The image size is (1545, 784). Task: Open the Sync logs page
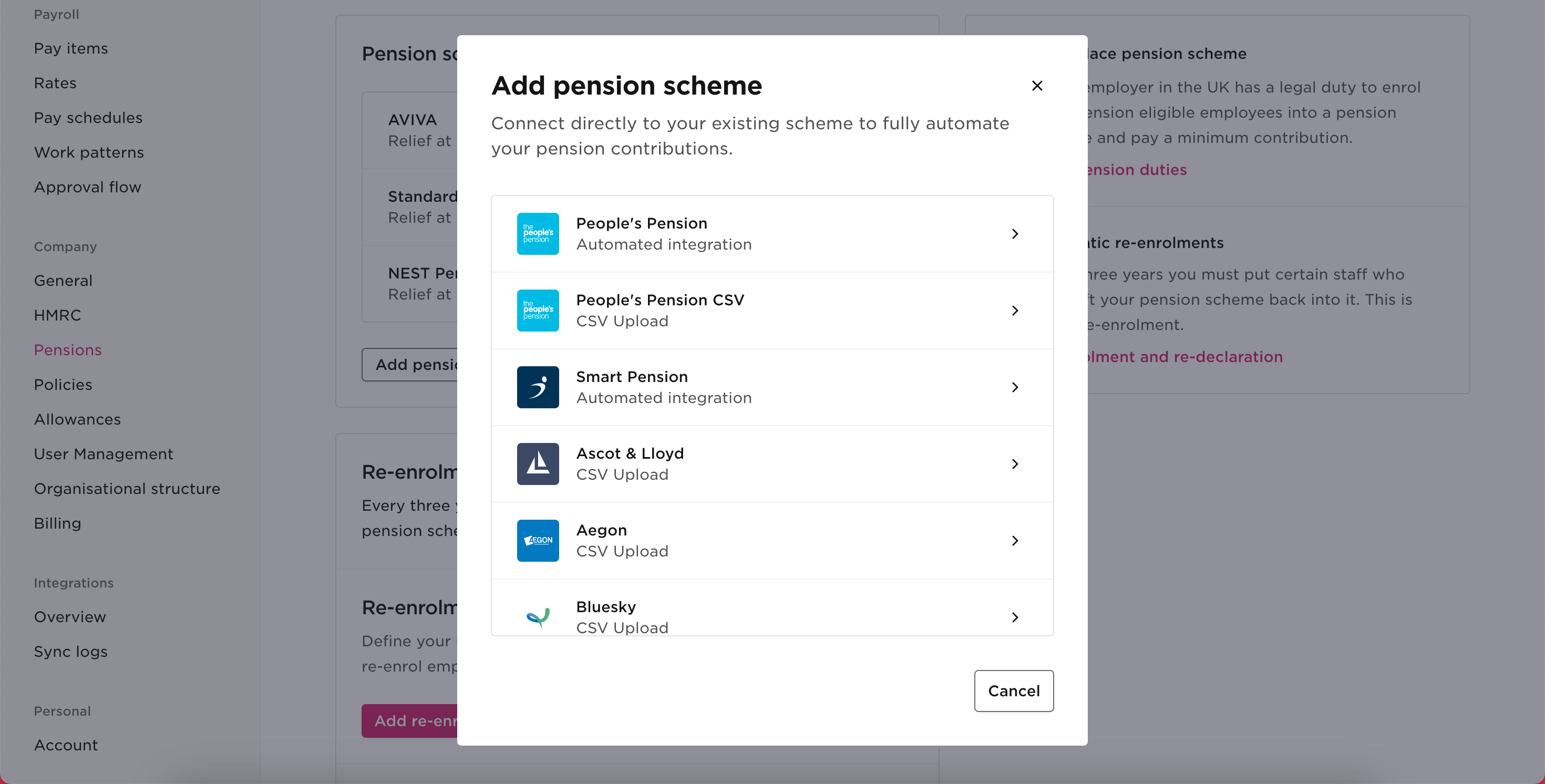(70, 652)
